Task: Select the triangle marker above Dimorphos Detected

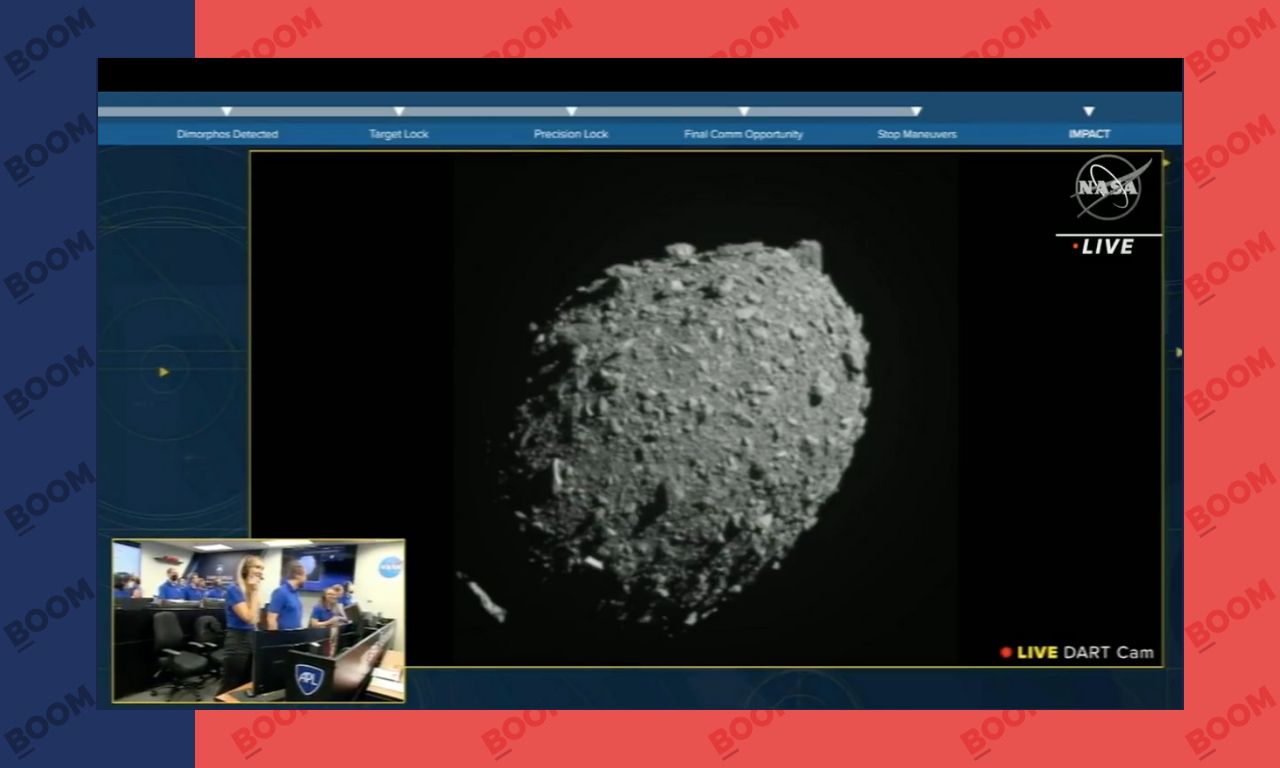Action: tap(227, 112)
